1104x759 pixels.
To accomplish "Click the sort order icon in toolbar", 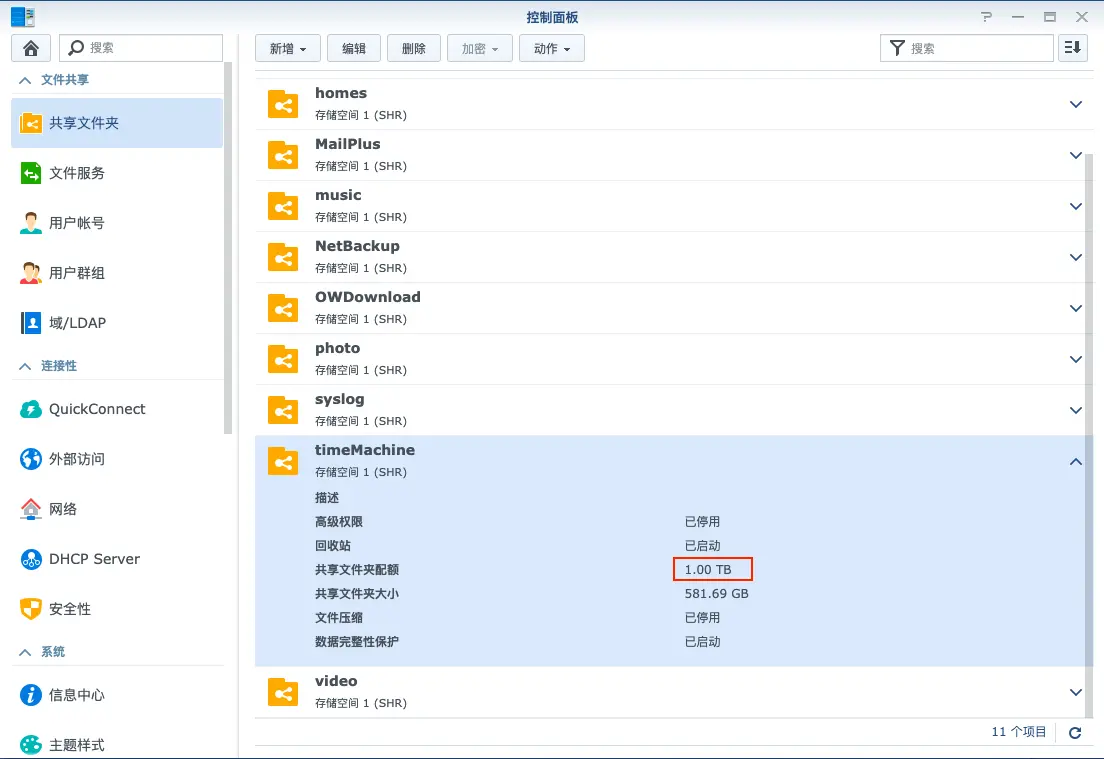I will tap(1073, 48).
